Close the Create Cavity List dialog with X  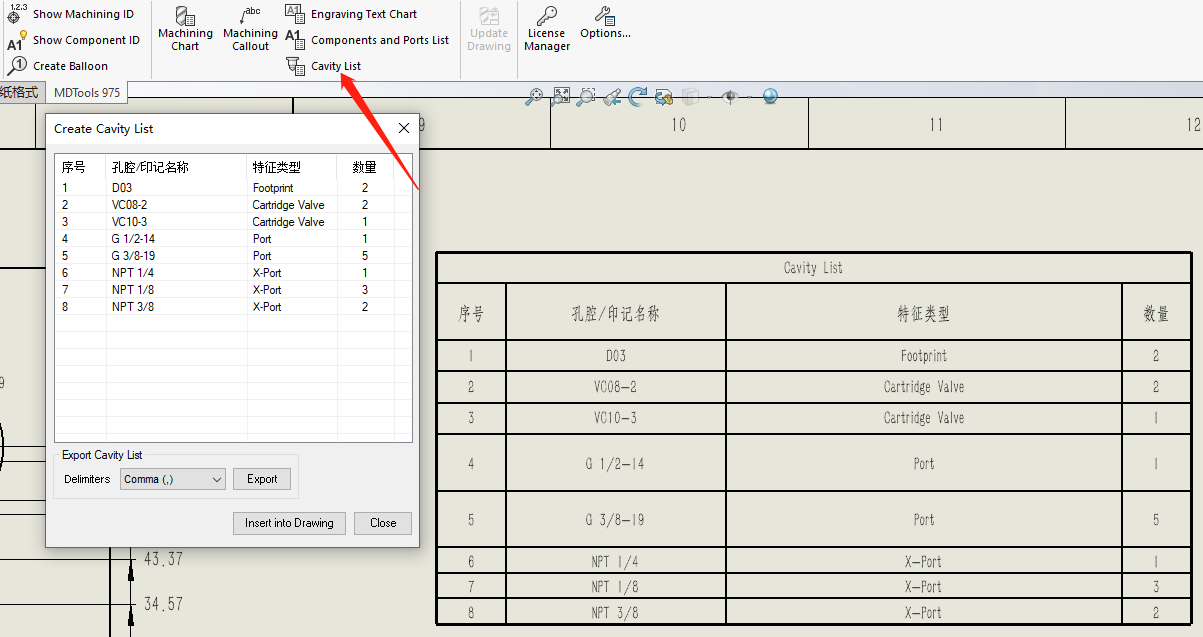(404, 128)
